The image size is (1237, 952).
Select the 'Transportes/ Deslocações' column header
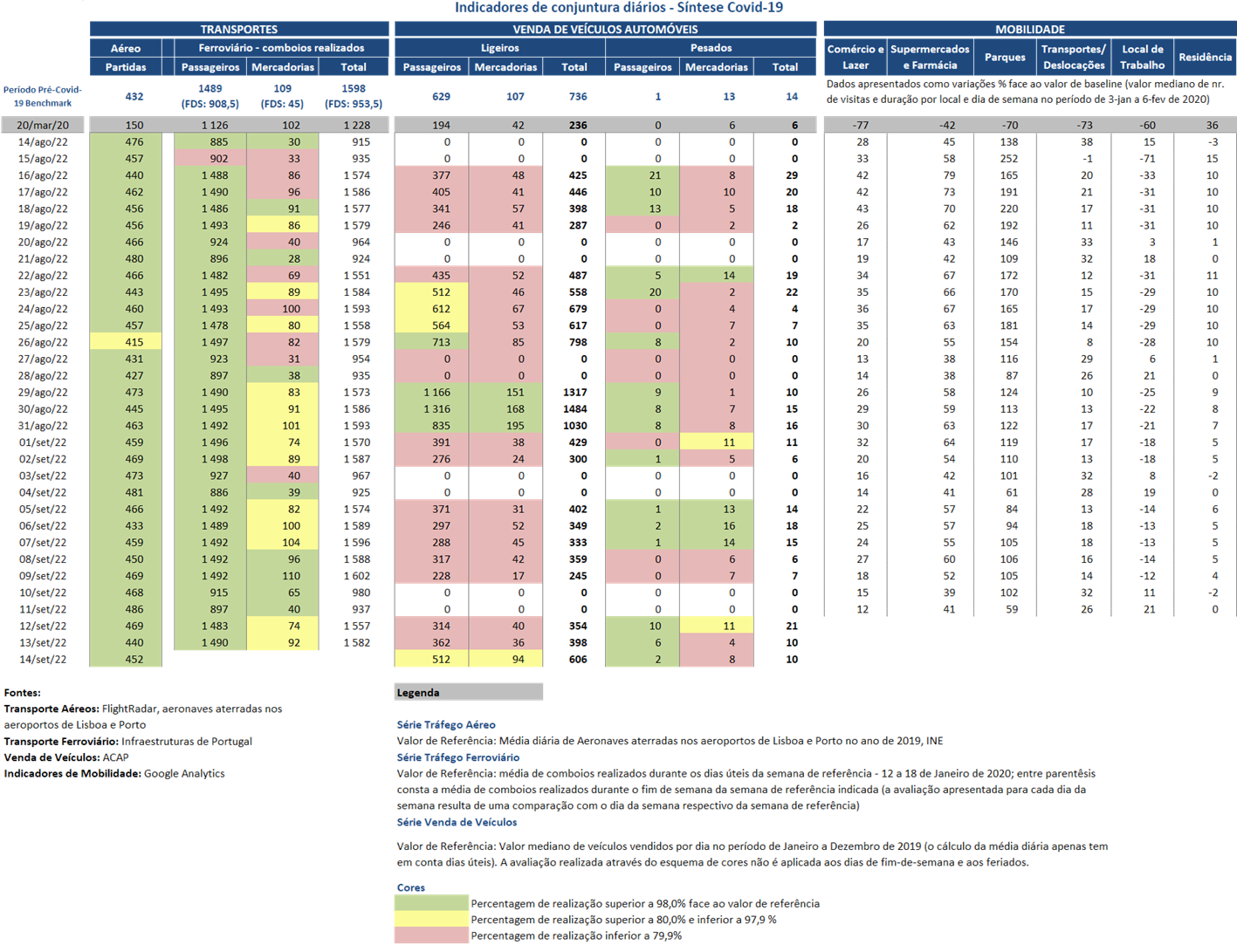click(x=1074, y=58)
